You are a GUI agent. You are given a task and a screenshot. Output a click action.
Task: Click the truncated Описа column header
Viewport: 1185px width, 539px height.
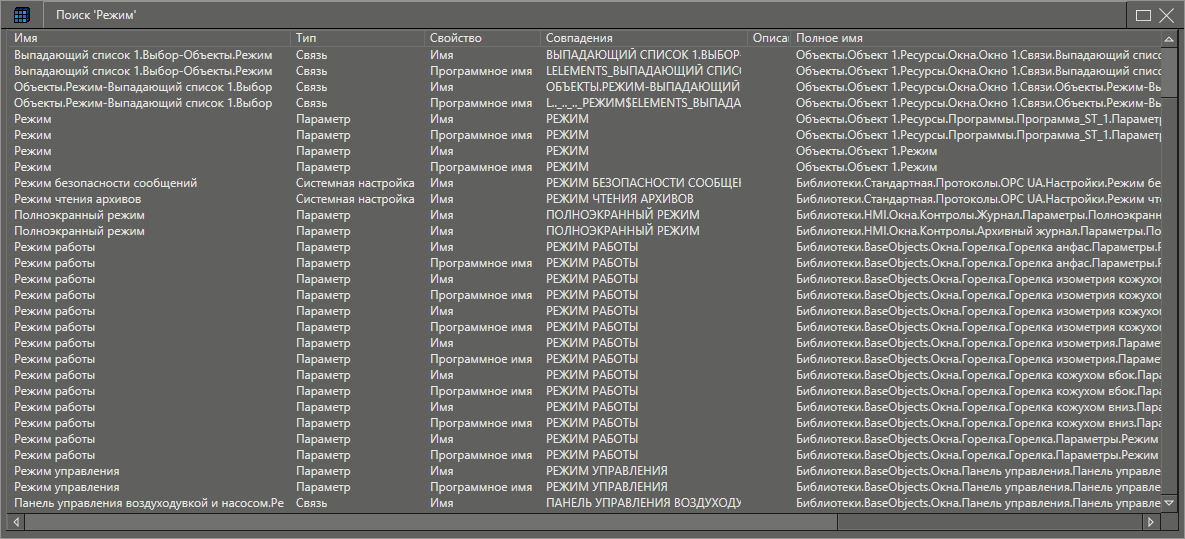coord(769,38)
